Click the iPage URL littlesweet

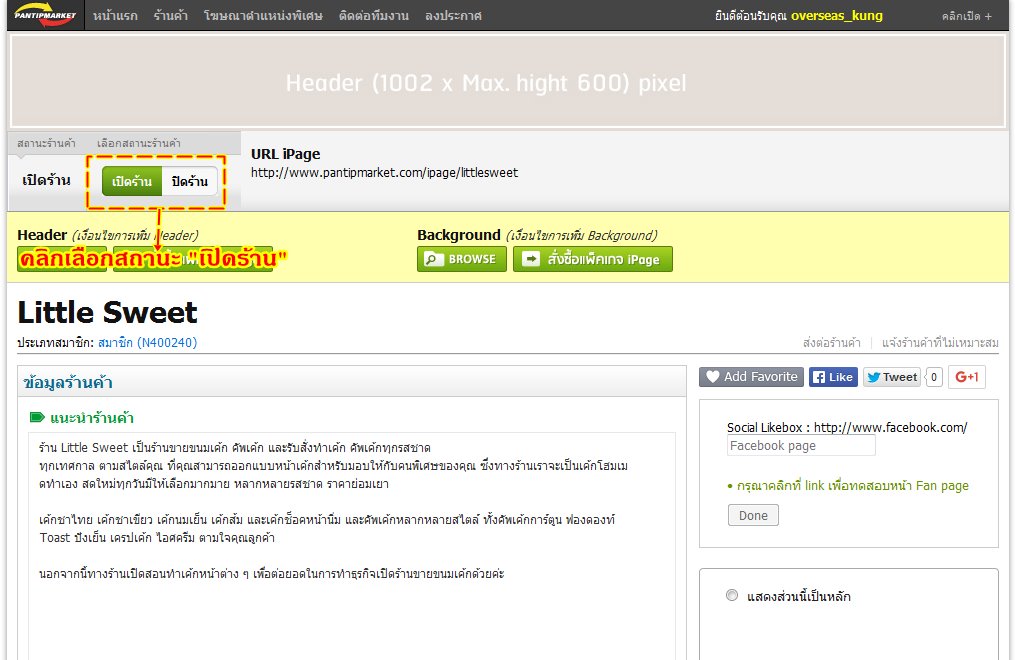coord(385,173)
